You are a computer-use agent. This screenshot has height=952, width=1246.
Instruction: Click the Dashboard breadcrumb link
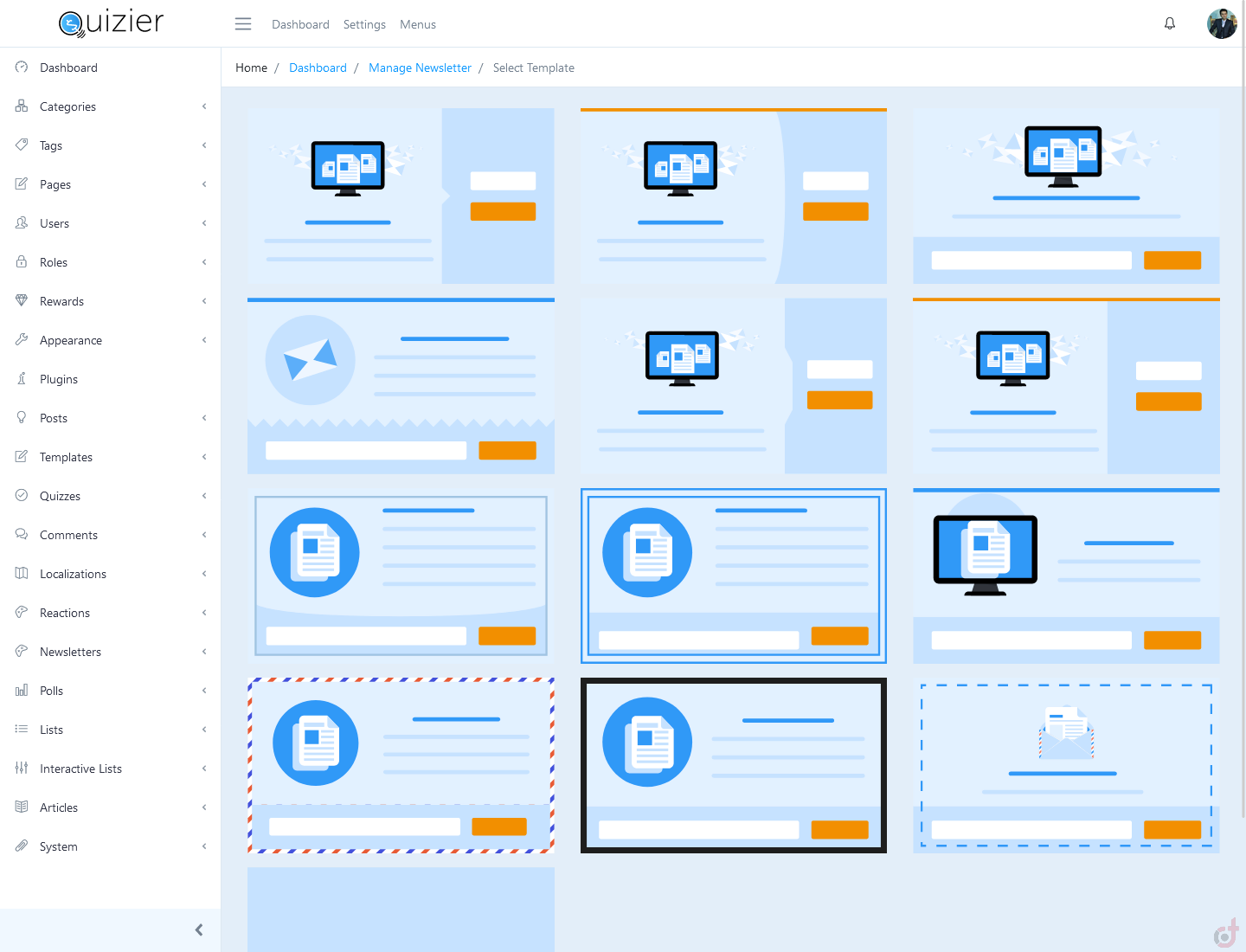[x=318, y=68]
